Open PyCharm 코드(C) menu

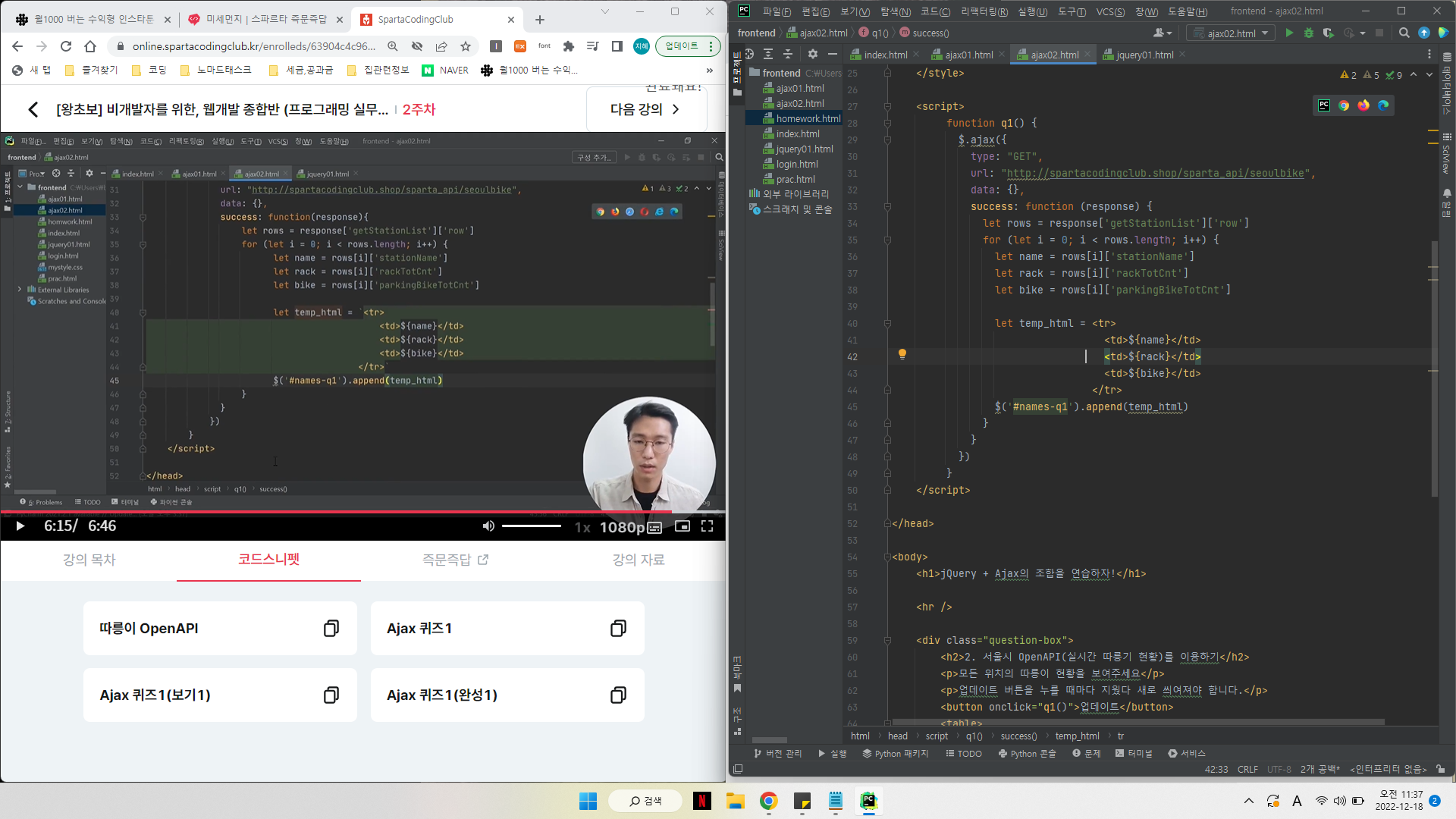pos(935,11)
